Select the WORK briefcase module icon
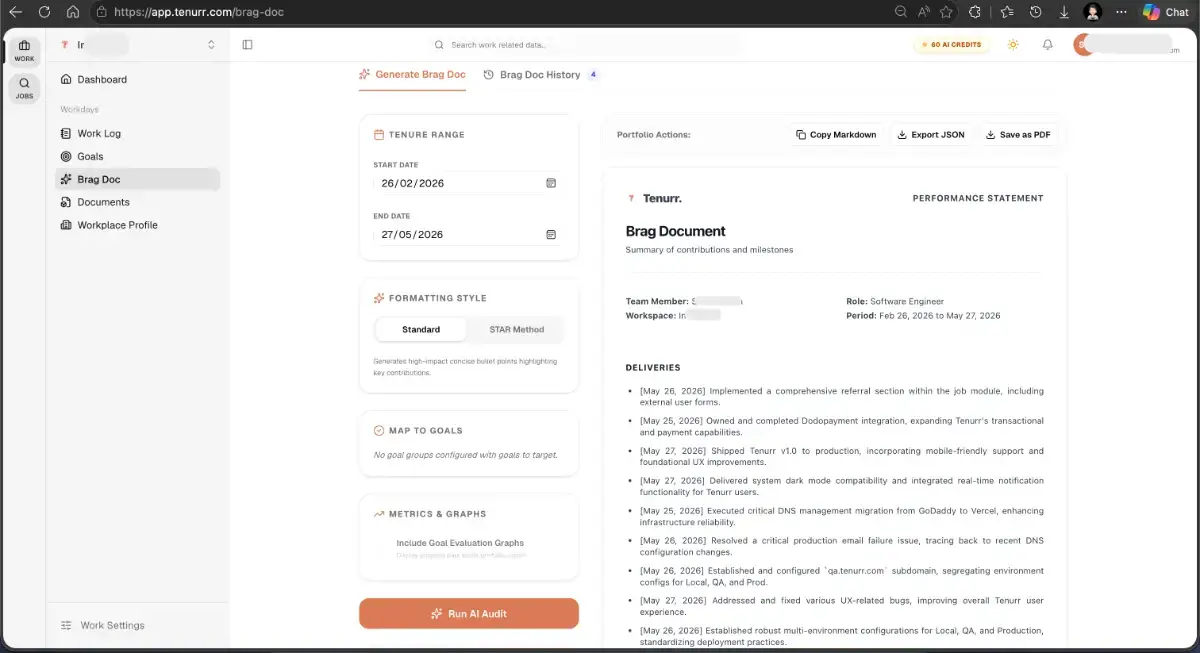The width and height of the screenshot is (1200, 653). coord(24,50)
